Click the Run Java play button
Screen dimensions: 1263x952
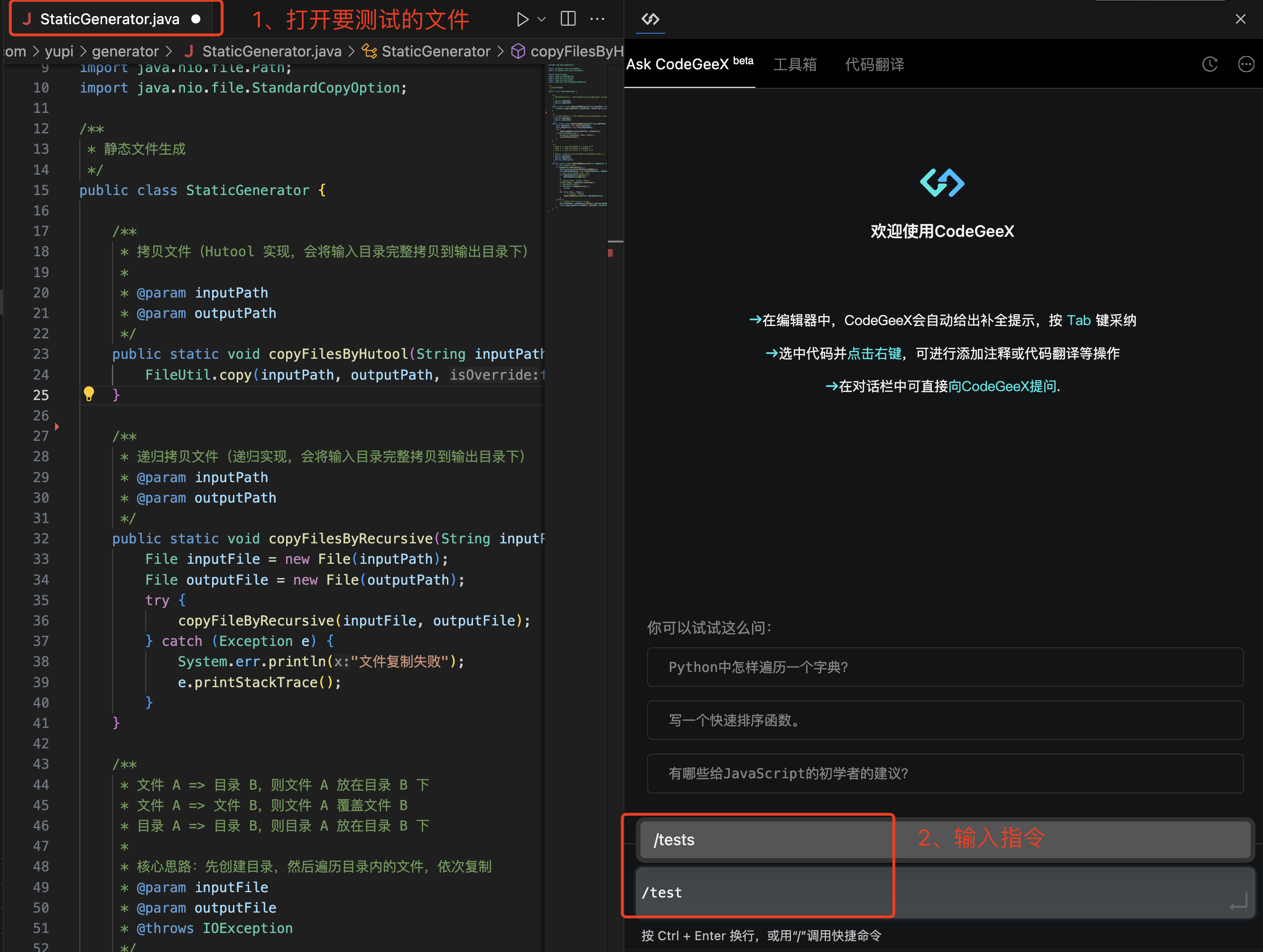[x=522, y=19]
